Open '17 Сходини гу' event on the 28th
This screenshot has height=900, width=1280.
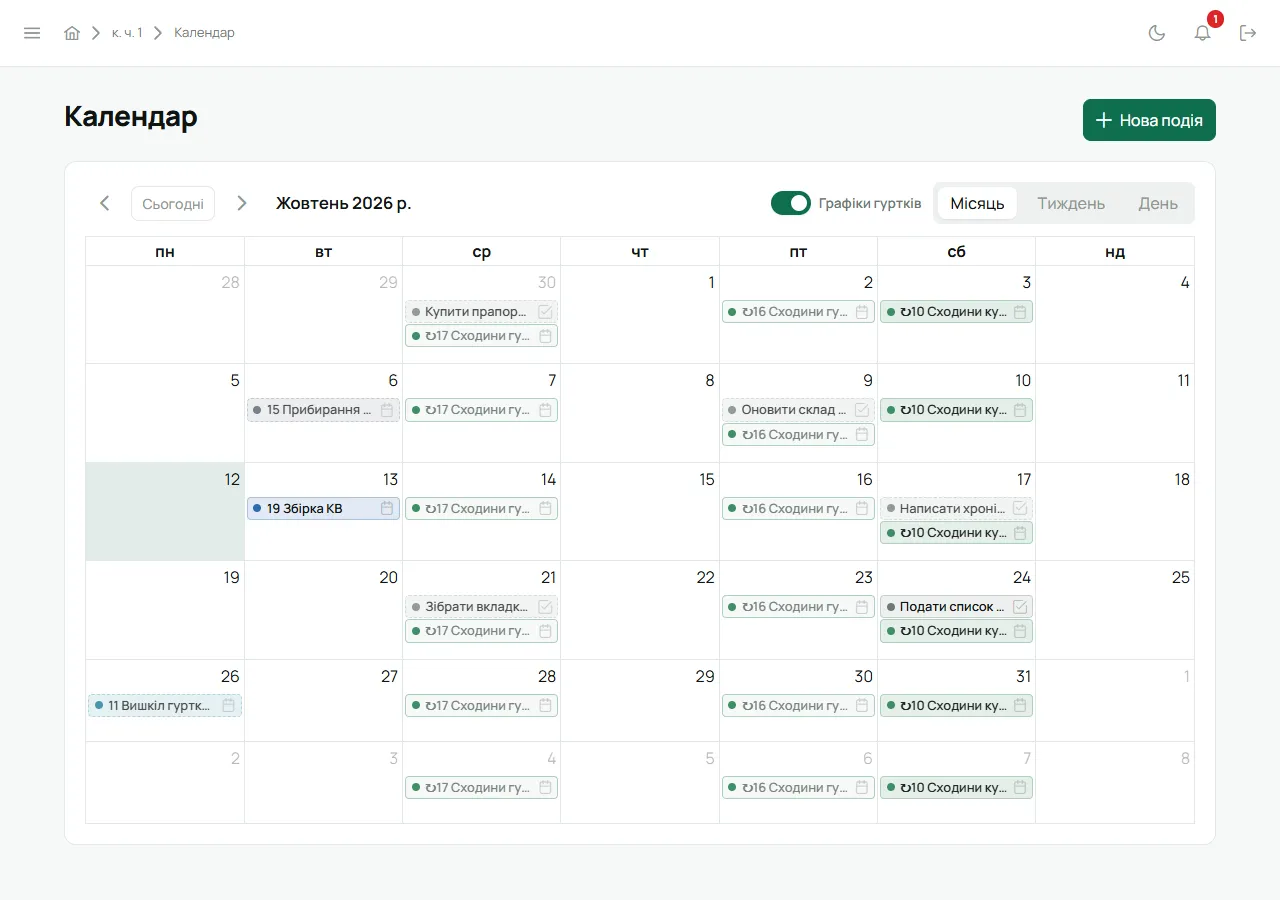click(x=481, y=706)
